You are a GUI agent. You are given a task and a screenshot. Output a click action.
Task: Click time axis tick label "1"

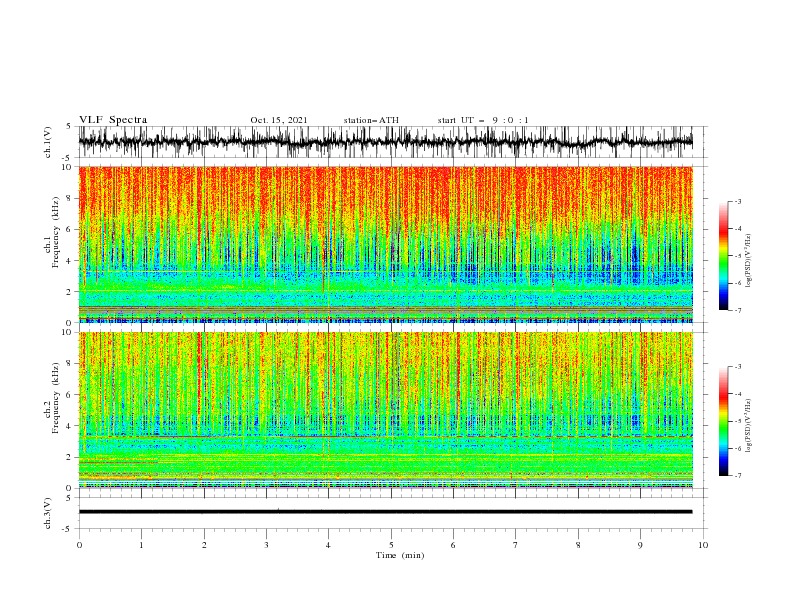pyautogui.click(x=141, y=545)
